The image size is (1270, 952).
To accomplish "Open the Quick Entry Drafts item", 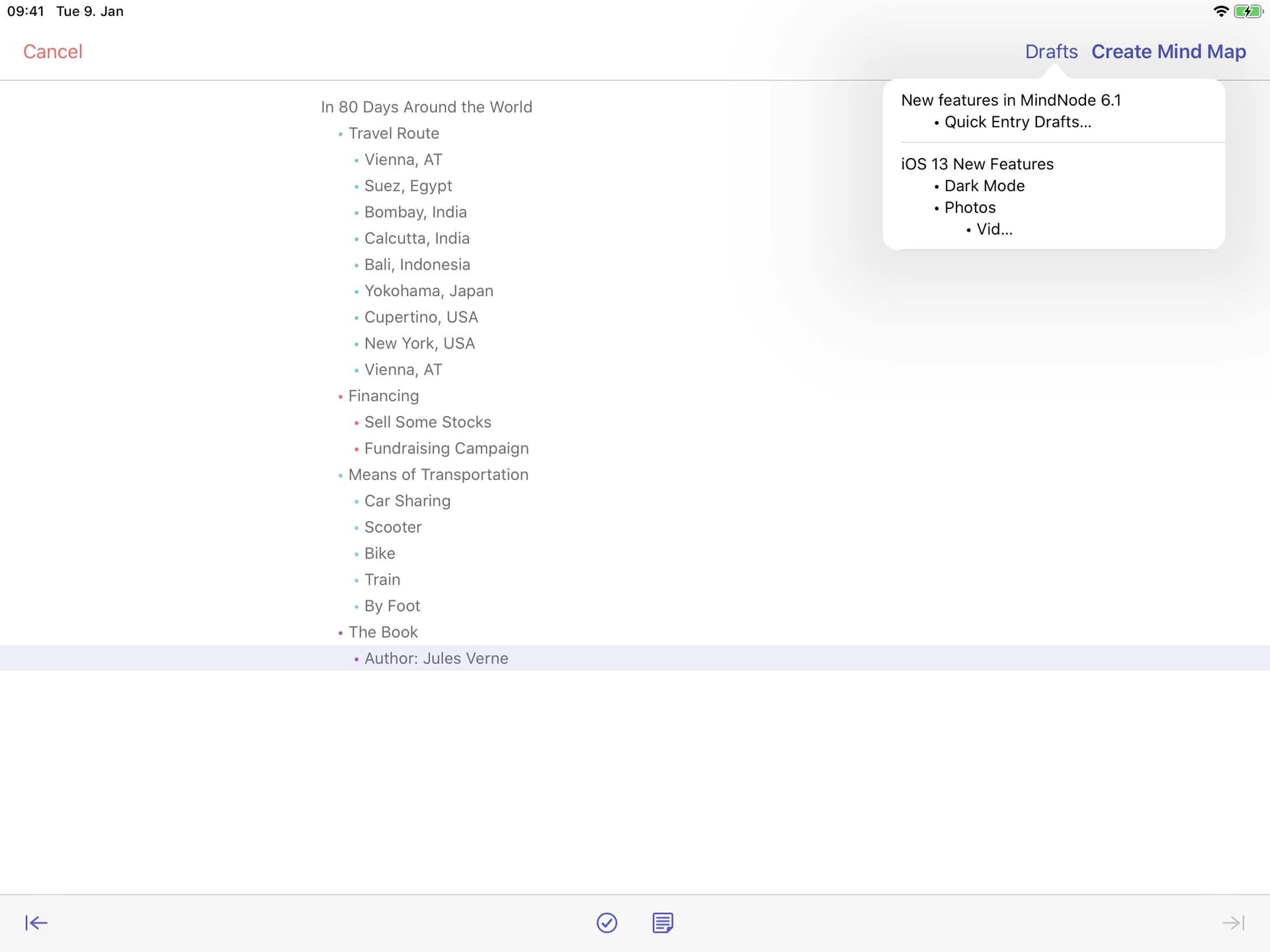I will 1019,122.
